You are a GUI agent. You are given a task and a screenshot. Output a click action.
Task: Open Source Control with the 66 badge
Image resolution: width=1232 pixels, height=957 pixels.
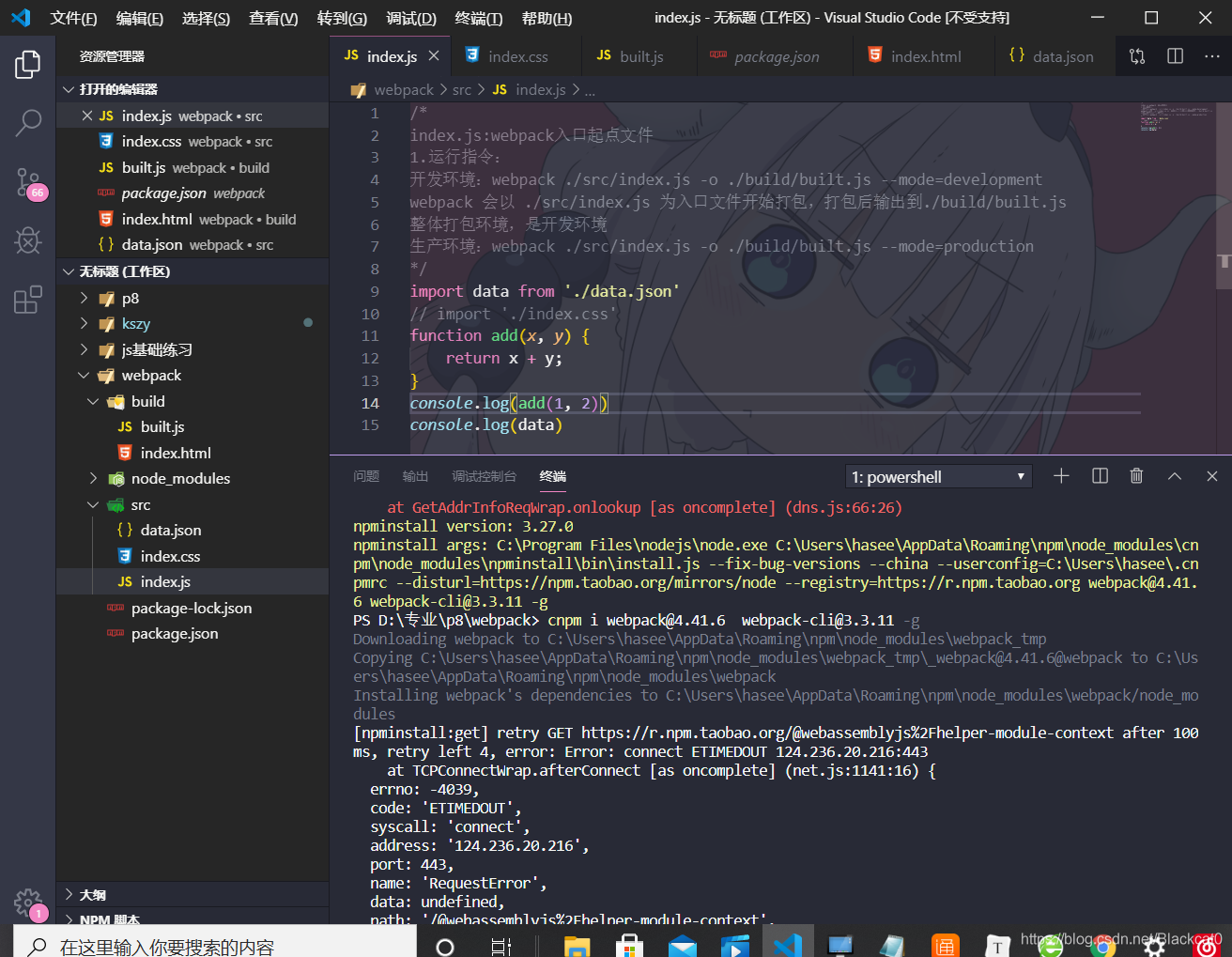pyautogui.click(x=28, y=182)
